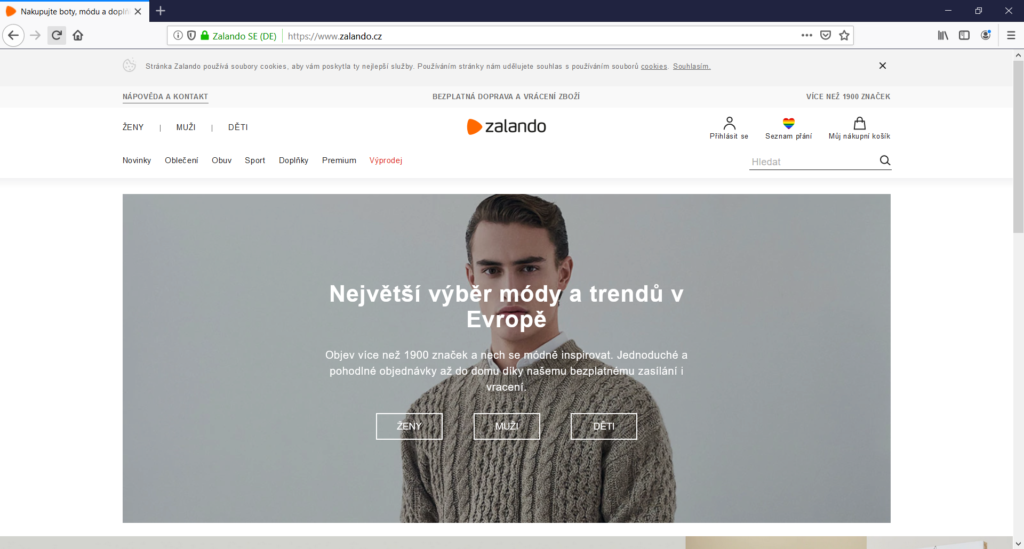Click the Zalando logo
Screen dimensions: 1024x549
[506, 127]
